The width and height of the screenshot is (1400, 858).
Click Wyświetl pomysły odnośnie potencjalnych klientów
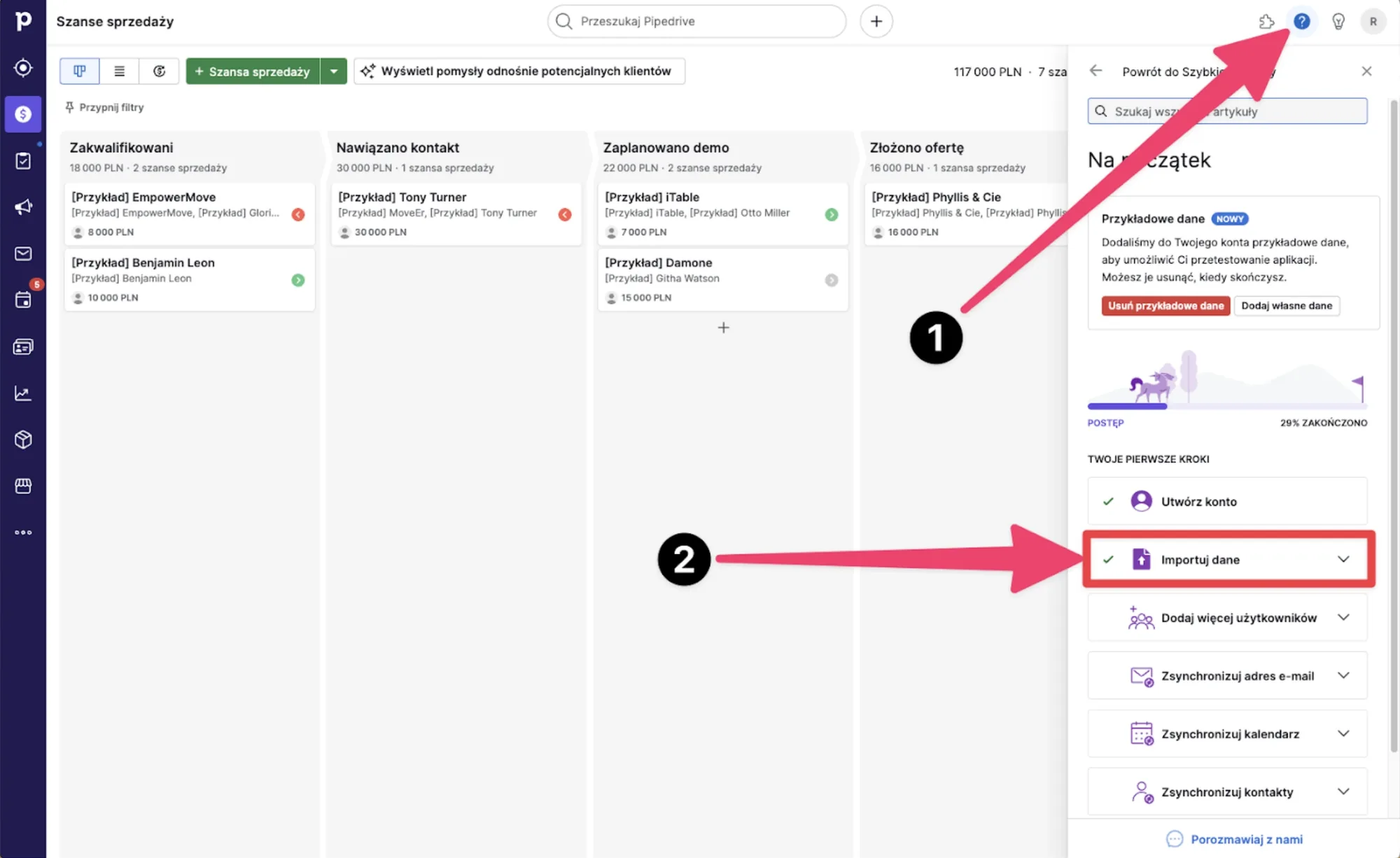(519, 71)
